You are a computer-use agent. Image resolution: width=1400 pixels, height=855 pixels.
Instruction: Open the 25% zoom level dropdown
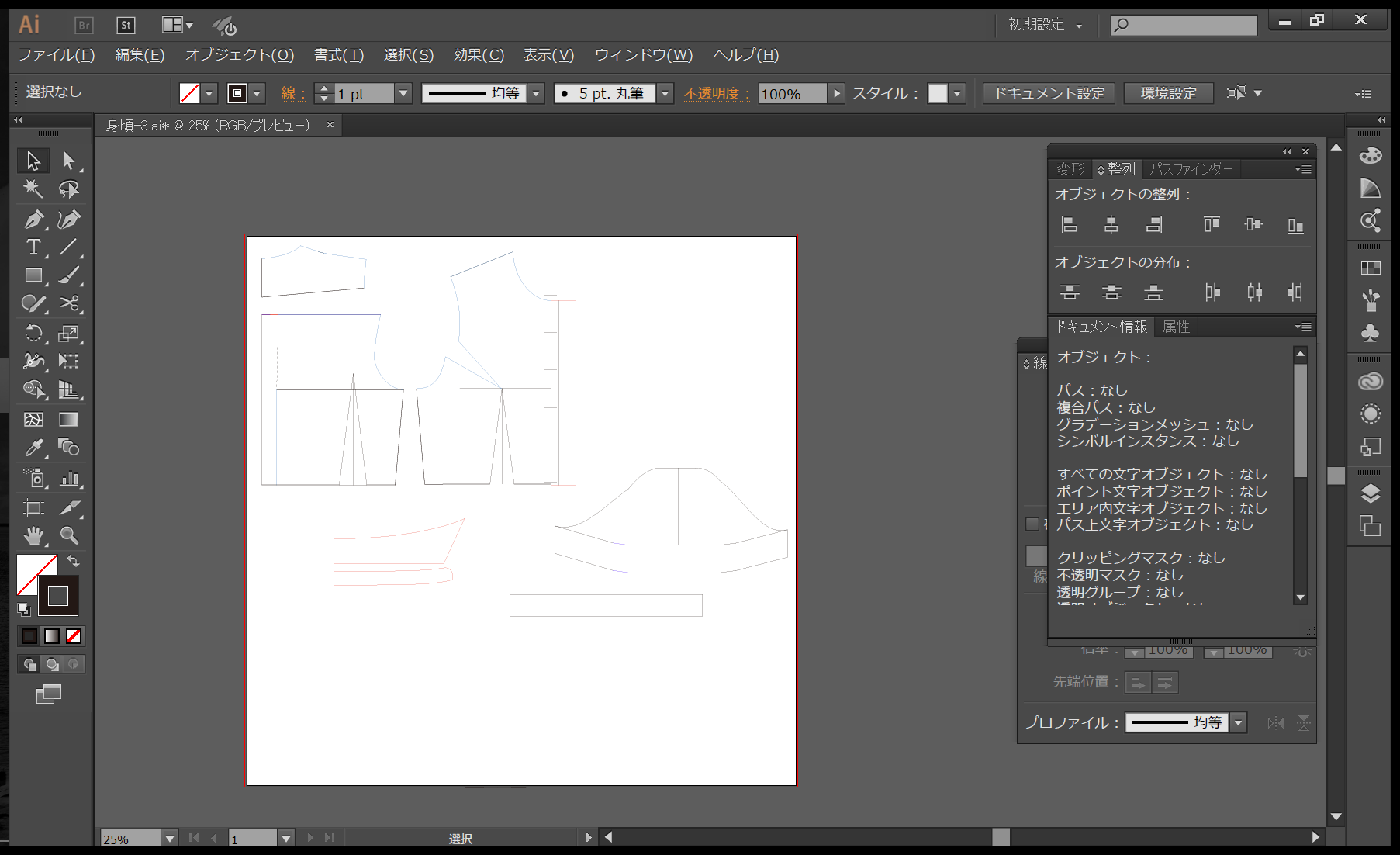pyautogui.click(x=170, y=839)
